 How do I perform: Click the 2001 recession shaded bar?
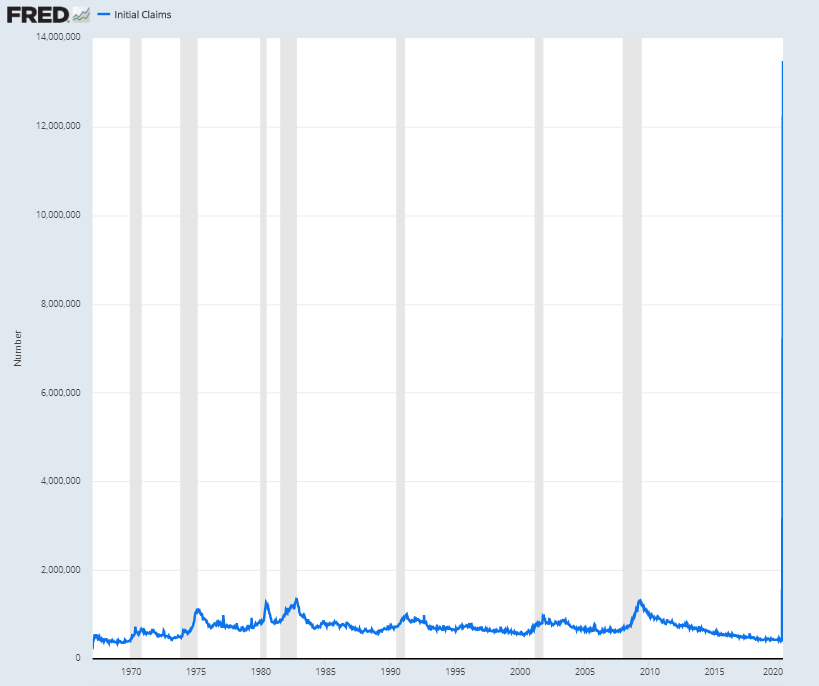point(539,347)
